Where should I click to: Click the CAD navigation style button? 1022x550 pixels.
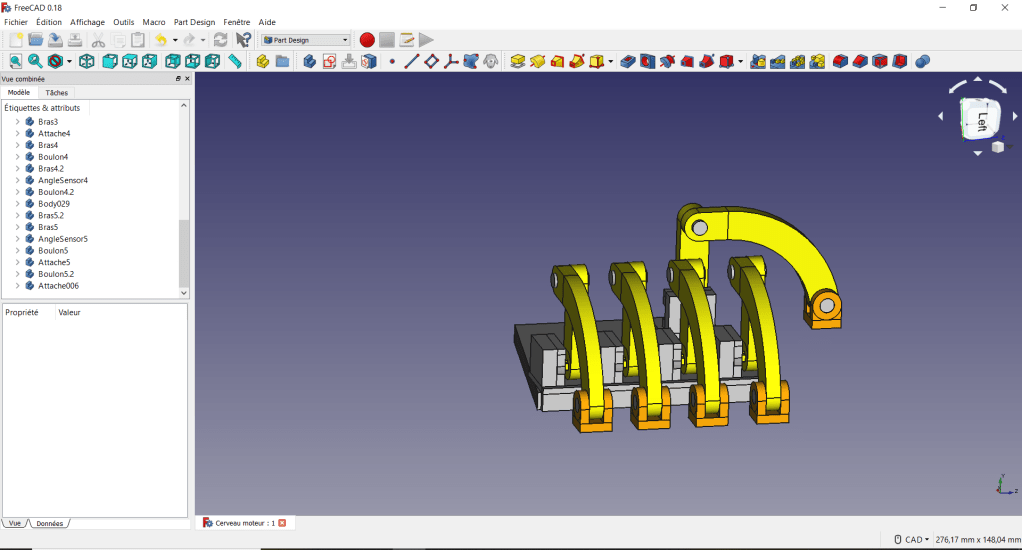point(914,540)
